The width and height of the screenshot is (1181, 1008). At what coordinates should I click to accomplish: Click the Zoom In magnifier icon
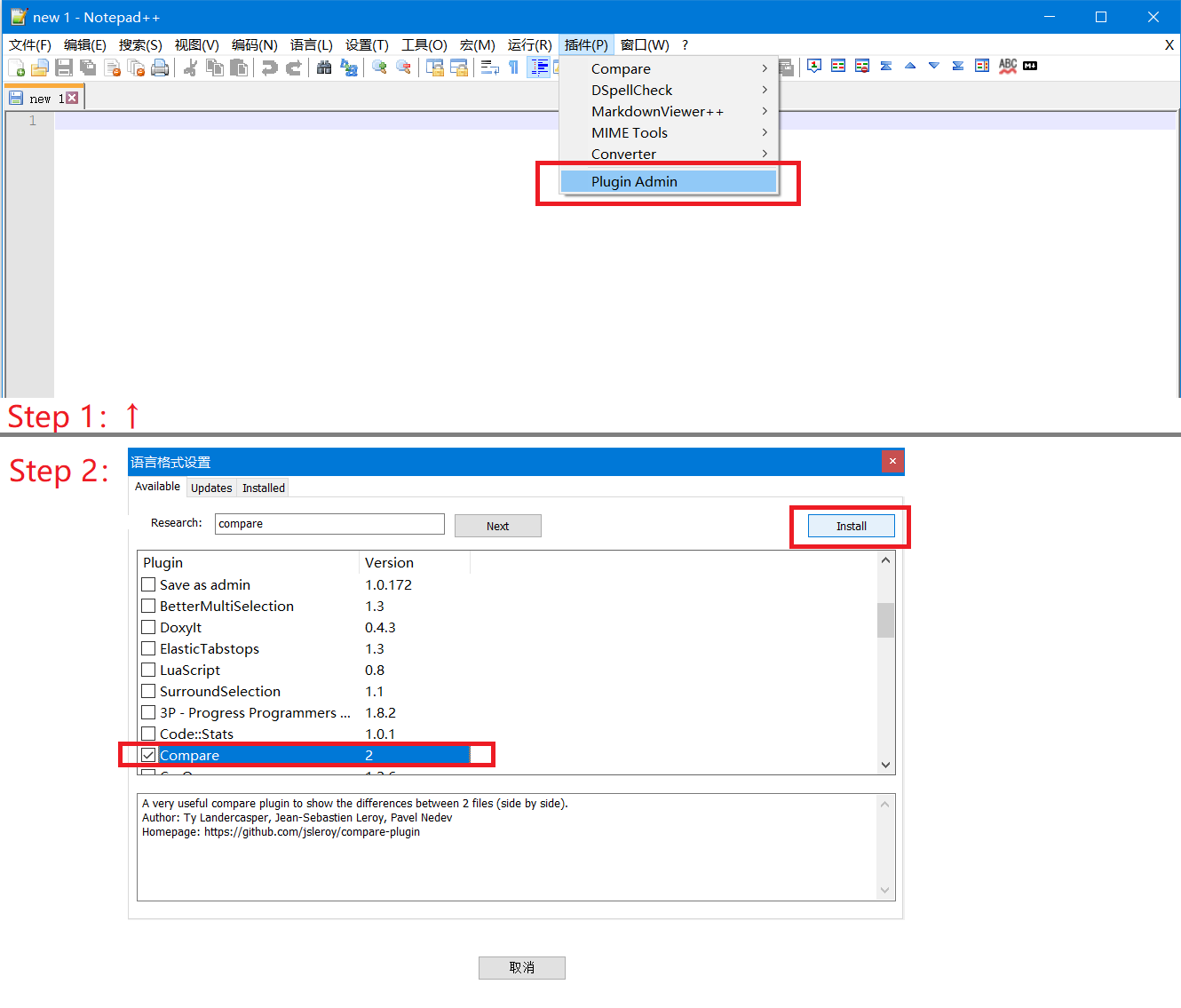coord(379,67)
